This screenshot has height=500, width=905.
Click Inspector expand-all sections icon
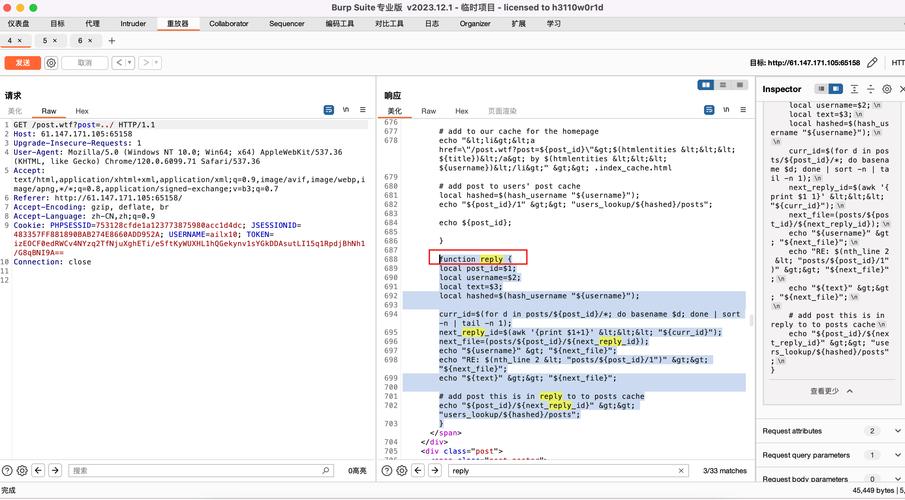click(854, 89)
